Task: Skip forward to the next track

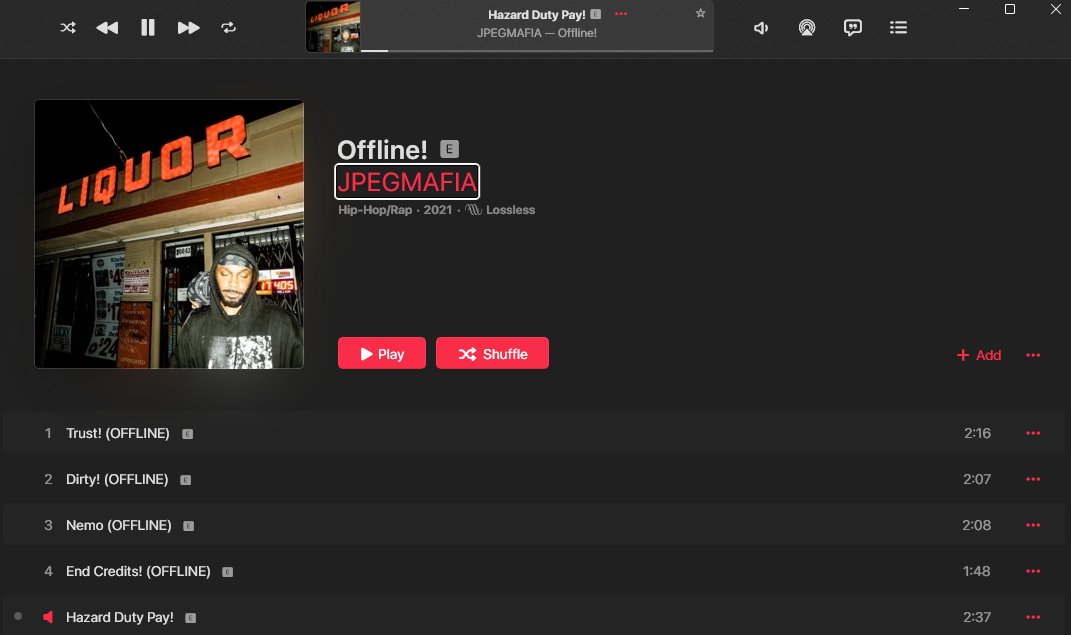Action: pyautogui.click(x=188, y=28)
